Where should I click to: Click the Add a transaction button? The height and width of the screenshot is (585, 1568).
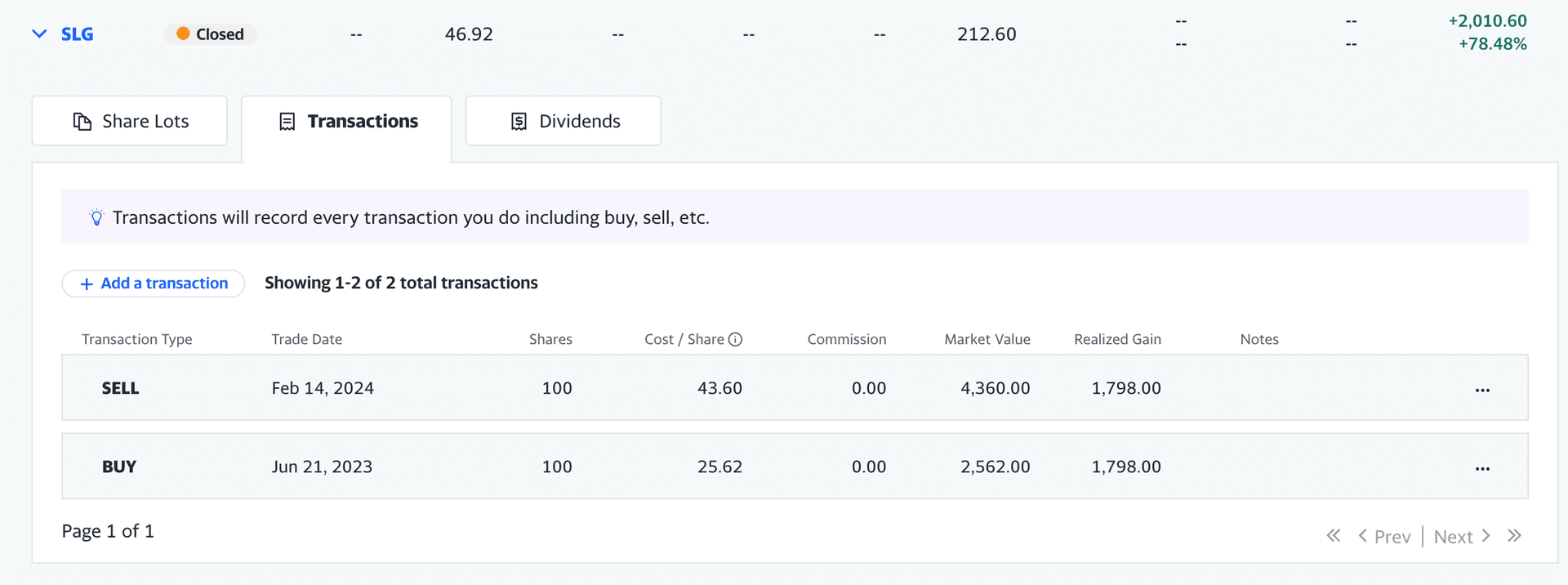[154, 284]
